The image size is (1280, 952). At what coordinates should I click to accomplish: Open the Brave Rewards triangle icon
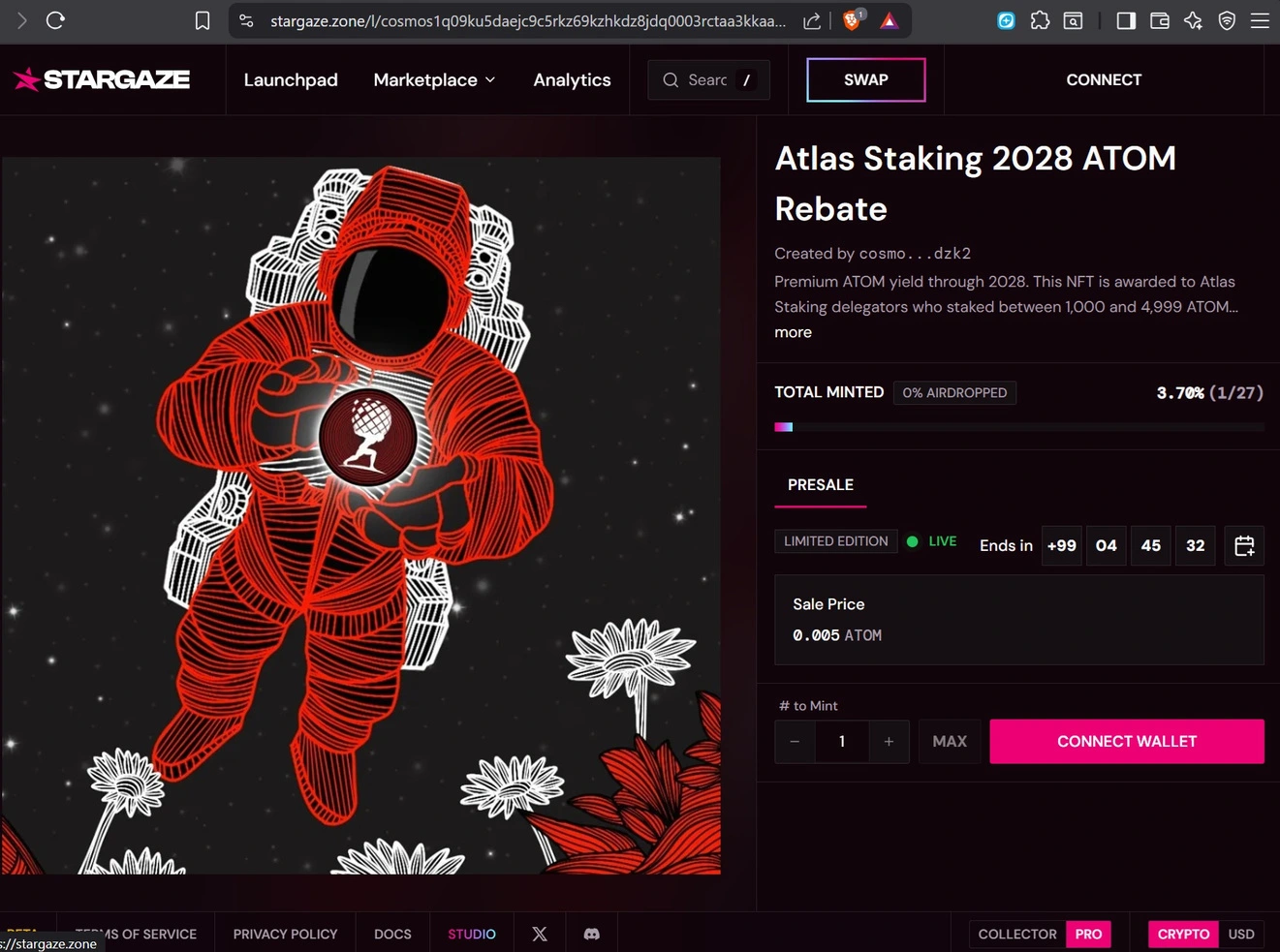click(x=889, y=20)
